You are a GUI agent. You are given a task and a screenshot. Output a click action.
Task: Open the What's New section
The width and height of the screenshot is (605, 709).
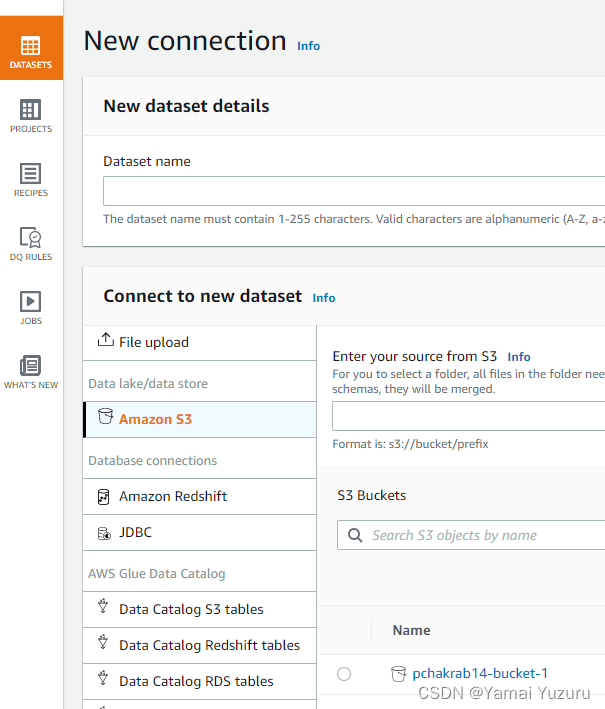coord(31,372)
